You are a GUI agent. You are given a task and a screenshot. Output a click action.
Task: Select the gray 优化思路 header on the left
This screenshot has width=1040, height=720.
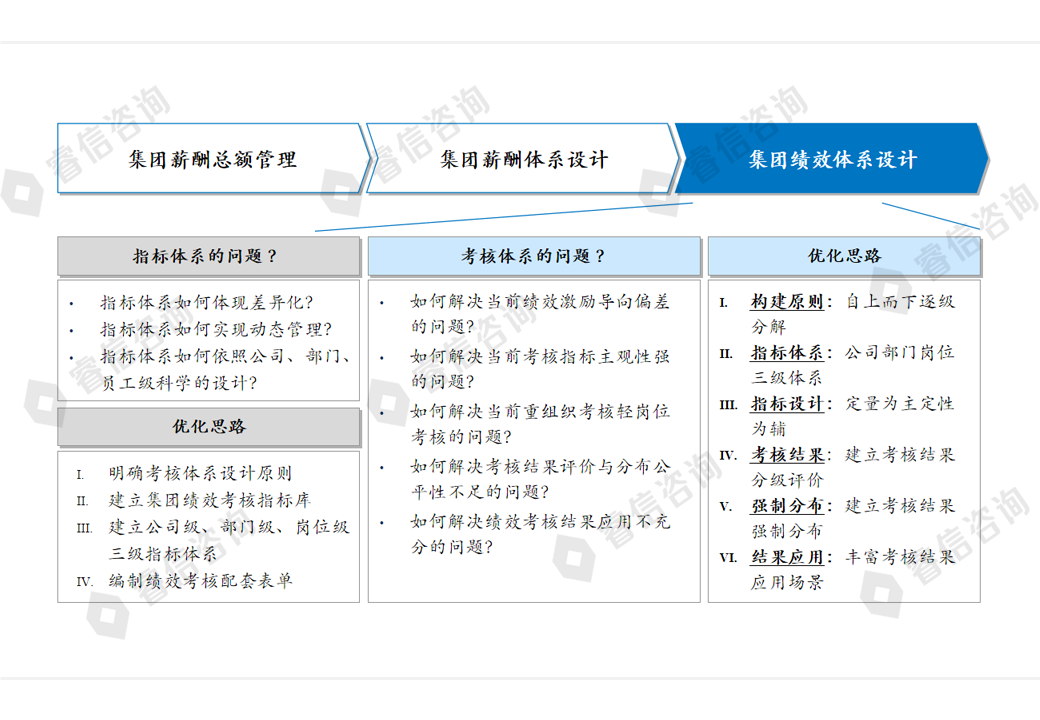[x=208, y=427]
